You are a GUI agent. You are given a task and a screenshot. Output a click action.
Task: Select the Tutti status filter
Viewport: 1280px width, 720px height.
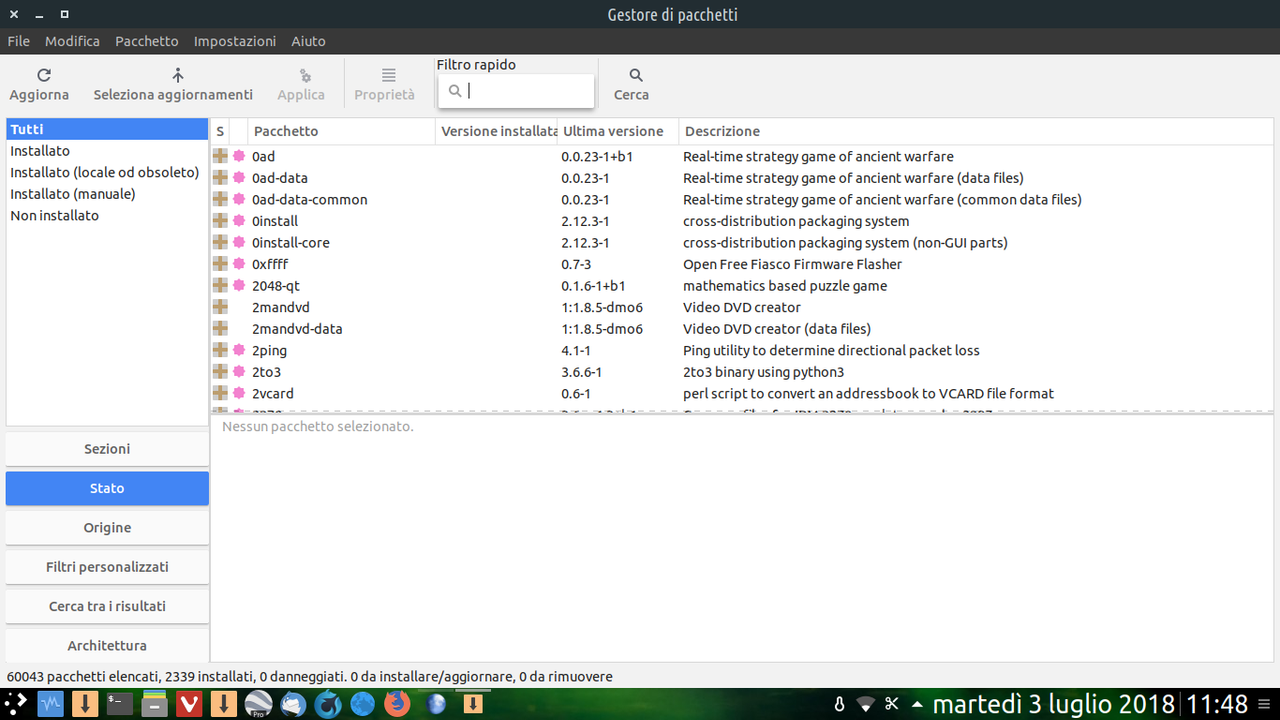pyautogui.click(x=107, y=129)
